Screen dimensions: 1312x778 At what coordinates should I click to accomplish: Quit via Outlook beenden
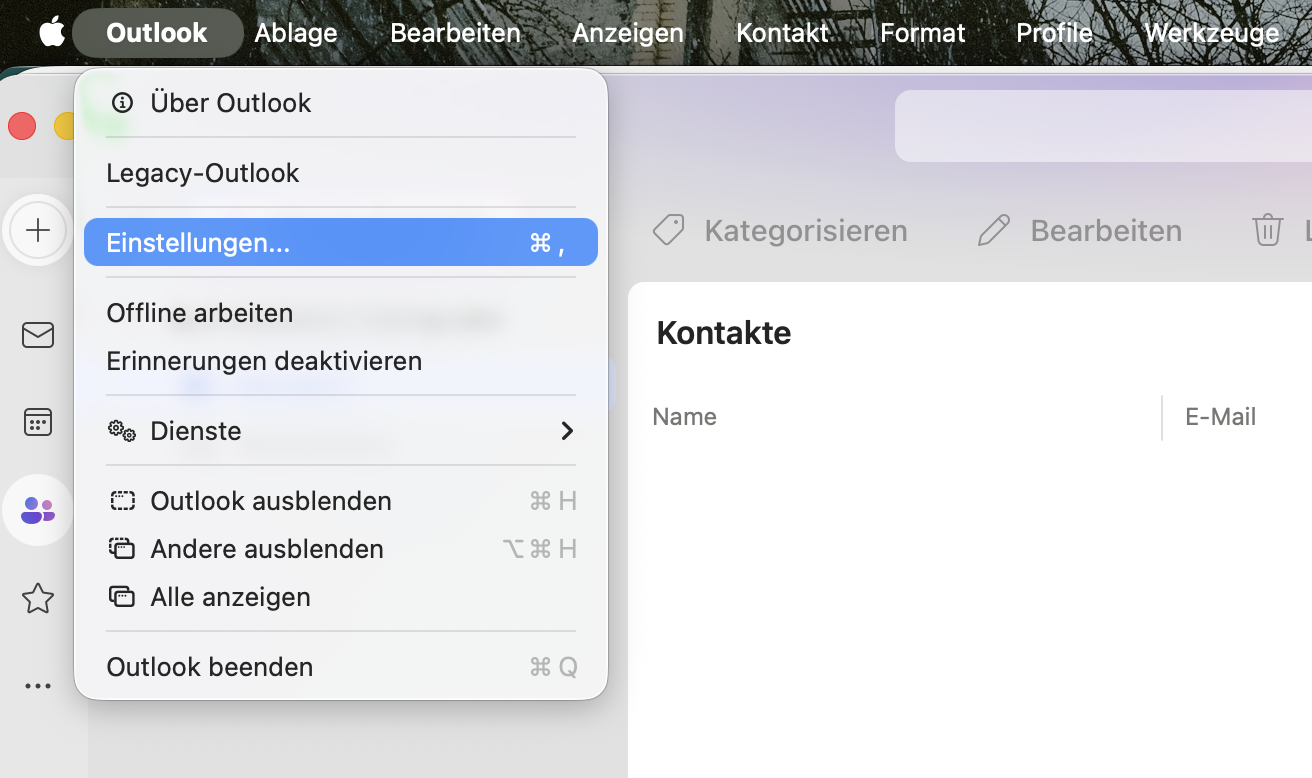[210, 667]
